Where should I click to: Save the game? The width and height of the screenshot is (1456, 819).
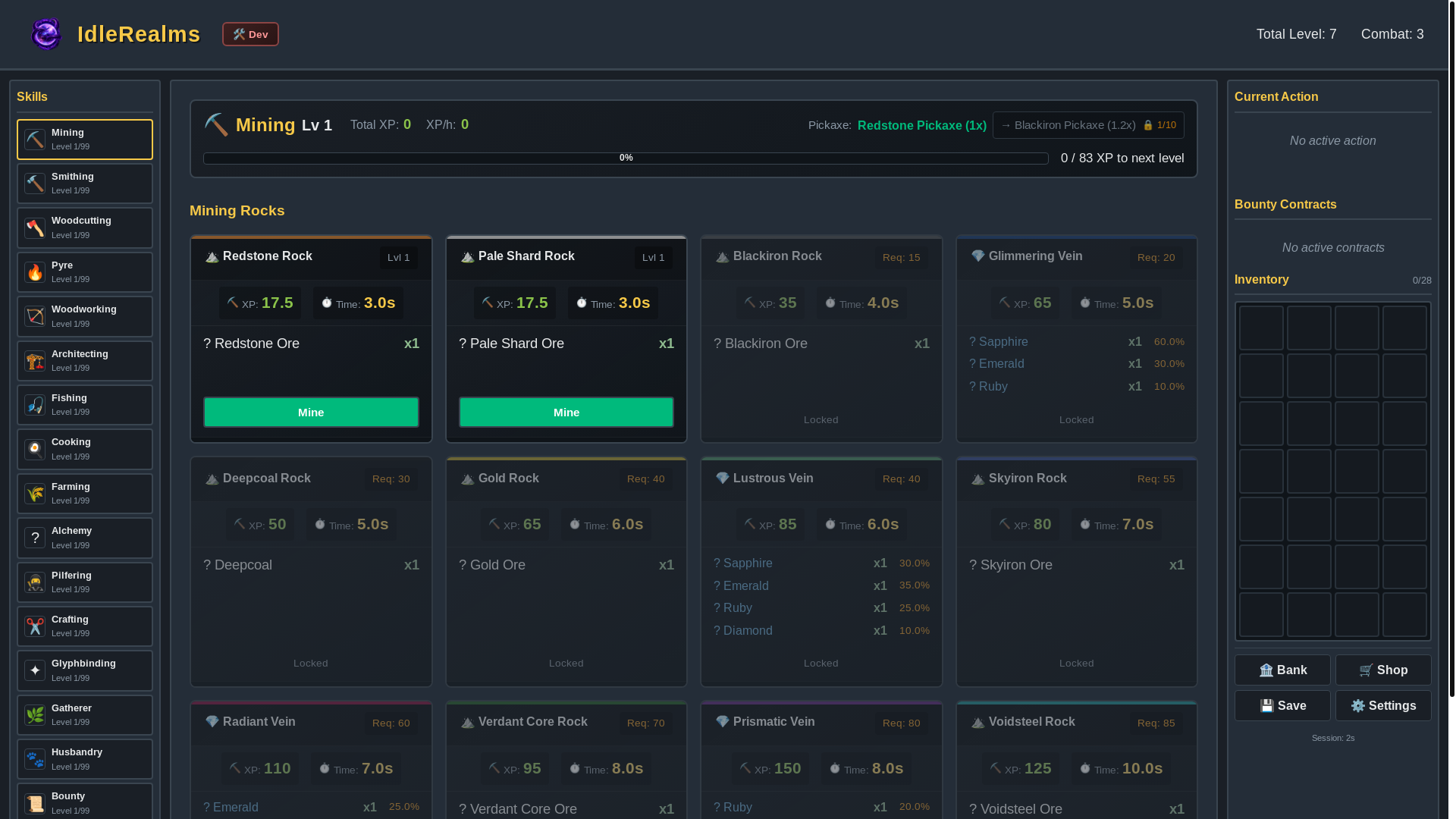pos(1282,706)
